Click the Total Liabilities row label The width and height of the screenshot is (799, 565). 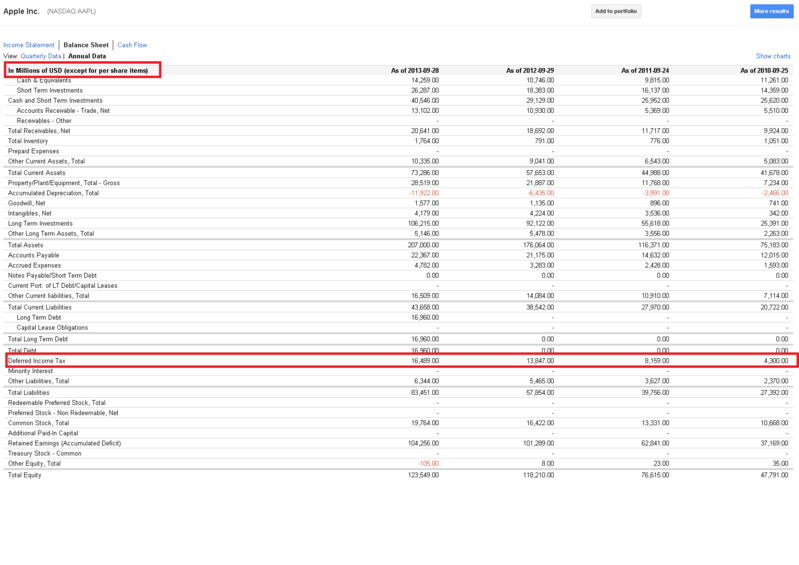[29, 393]
